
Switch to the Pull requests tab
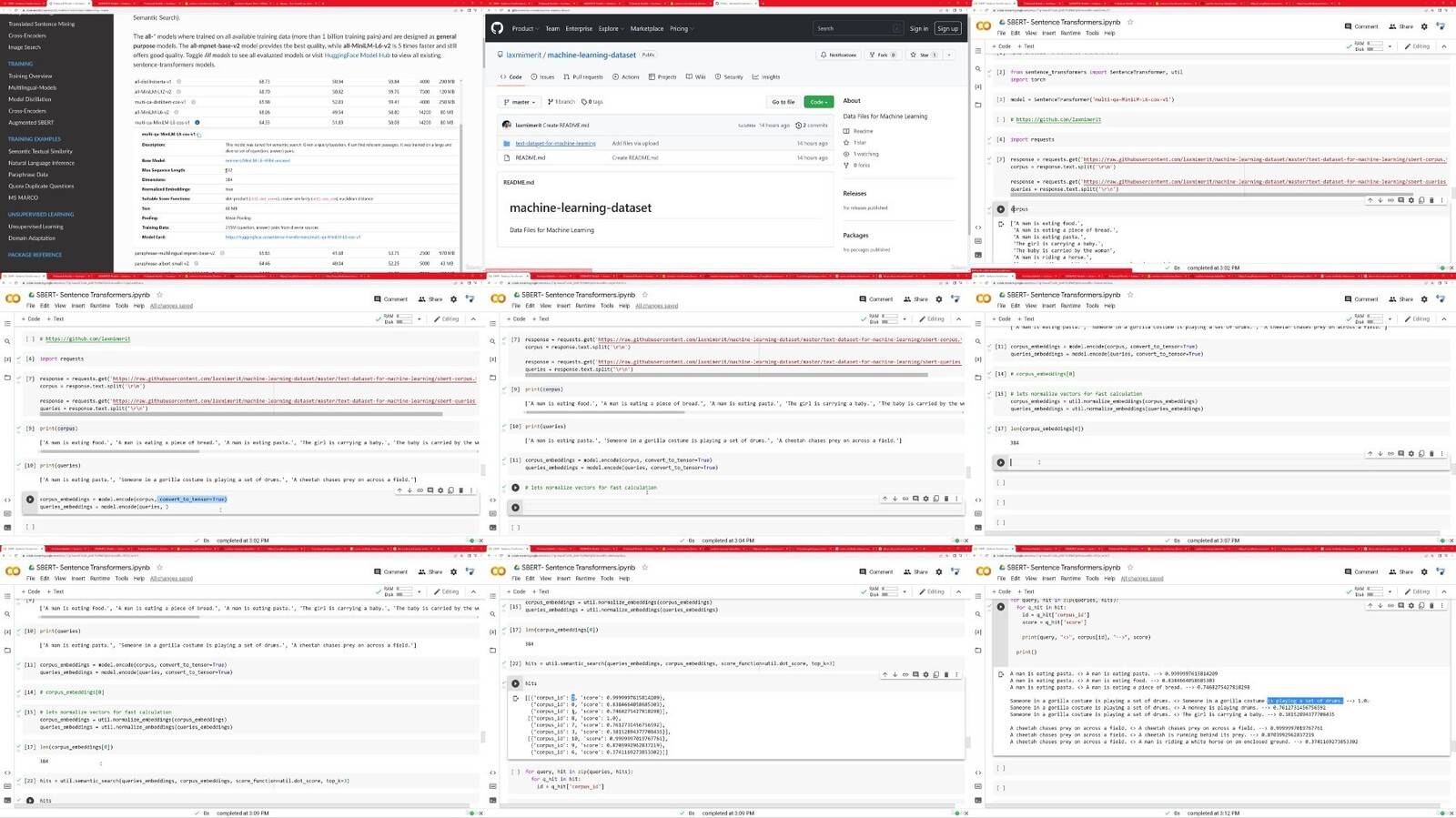pos(582,77)
